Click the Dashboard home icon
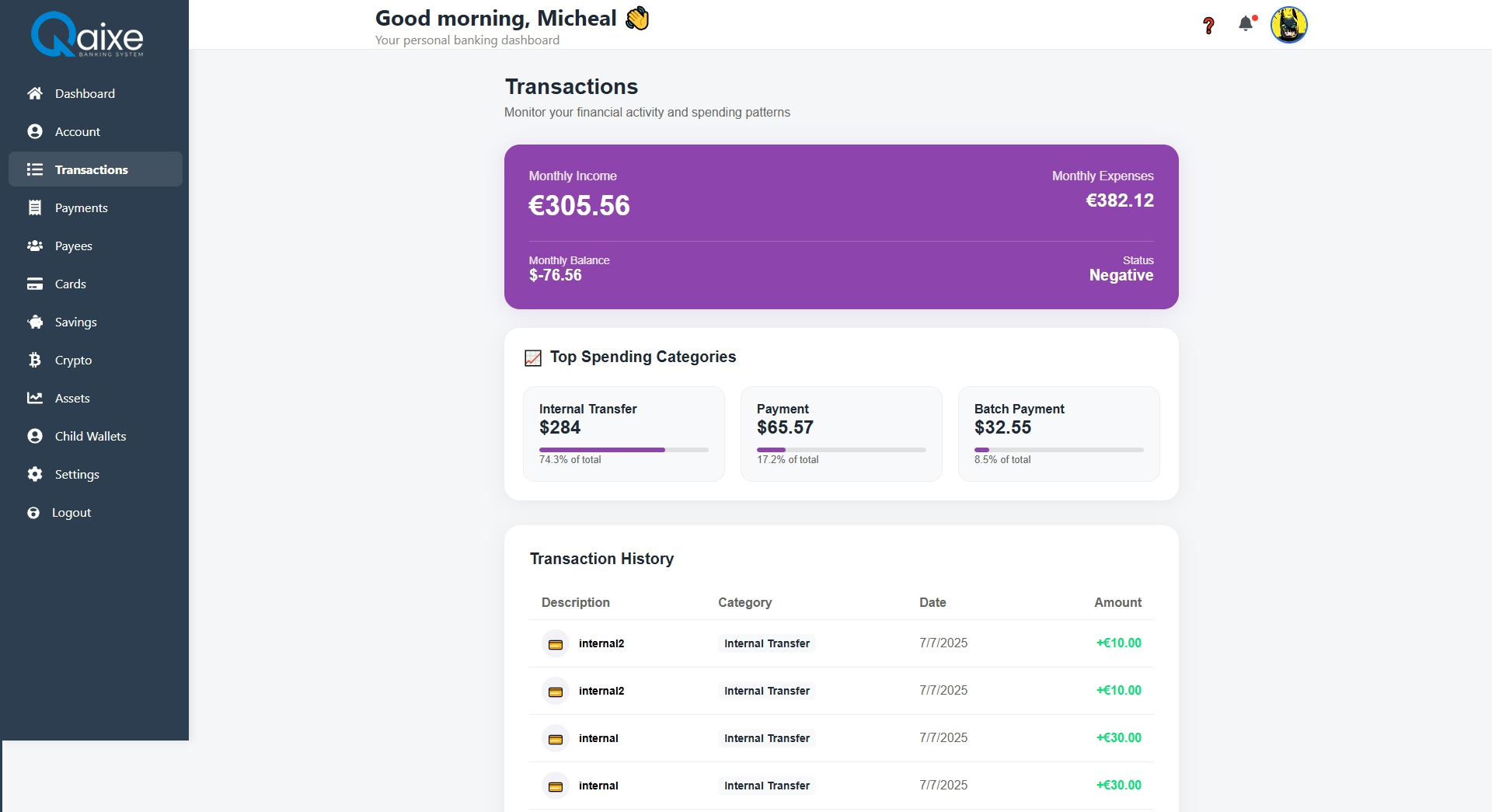Image resolution: width=1492 pixels, height=812 pixels. (35, 93)
